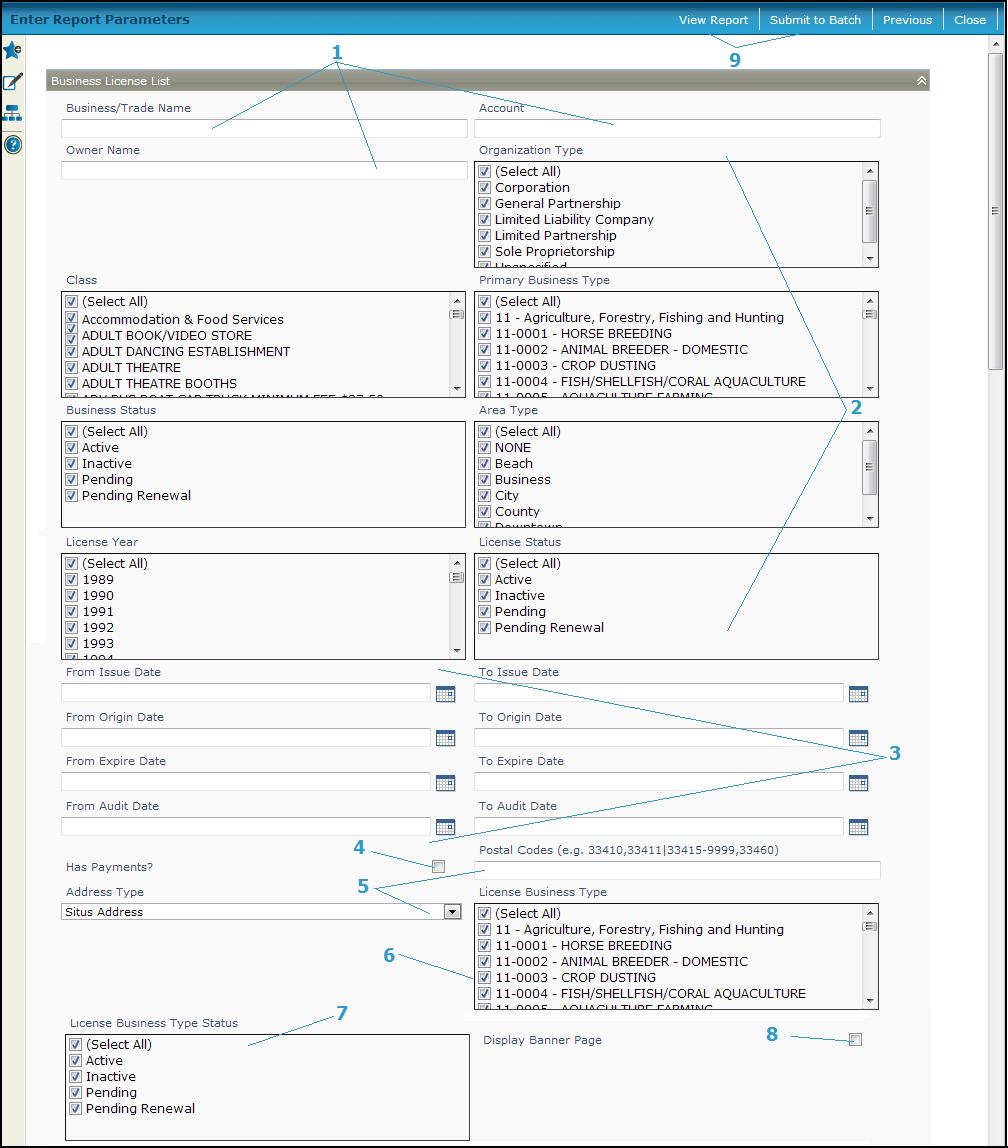Open the help question mark icon
This screenshot has width=1008, height=1148.
coord(12,144)
